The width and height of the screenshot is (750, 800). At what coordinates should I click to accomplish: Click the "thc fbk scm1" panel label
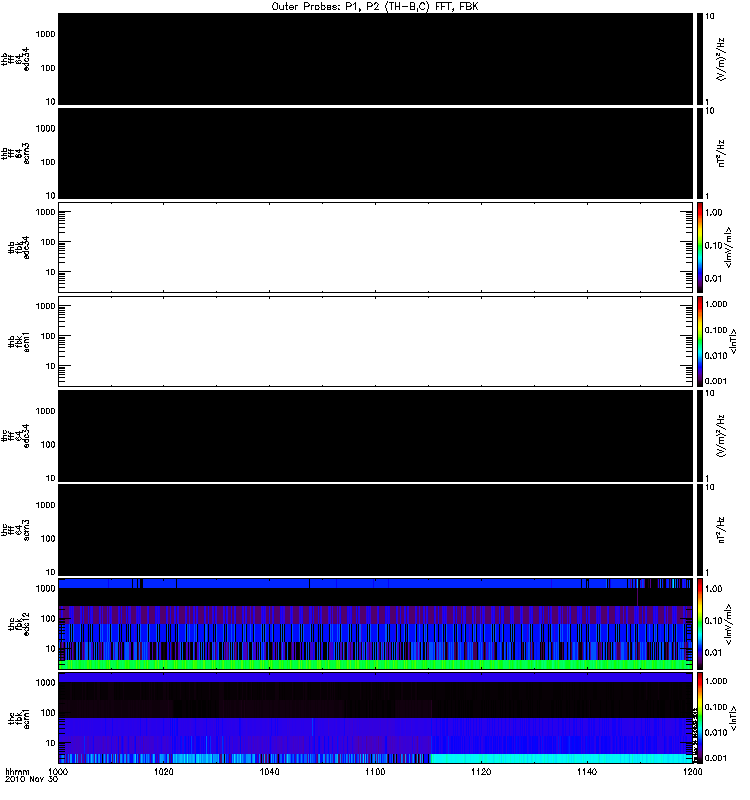click(19, 718)
